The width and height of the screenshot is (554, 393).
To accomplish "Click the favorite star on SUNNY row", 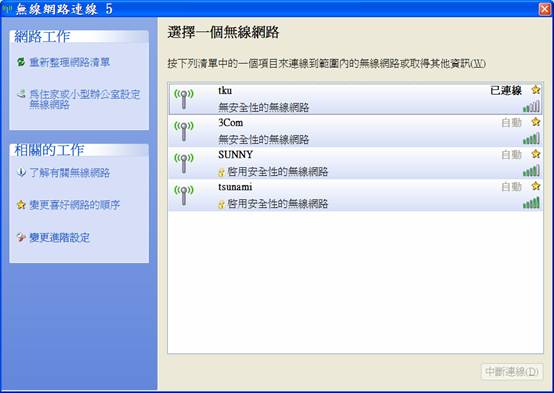I will click(x=536, y=154).
